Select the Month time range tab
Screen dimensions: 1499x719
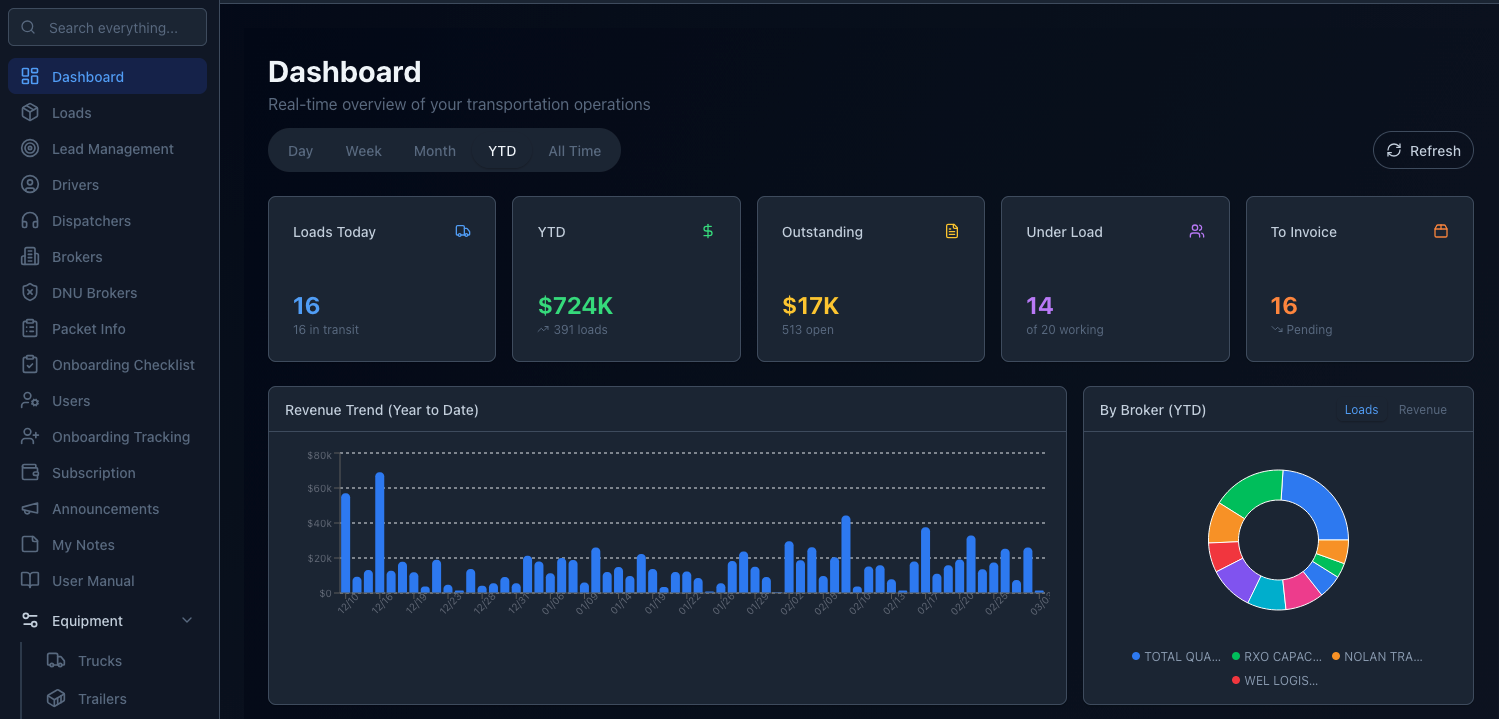coord(434,151)
